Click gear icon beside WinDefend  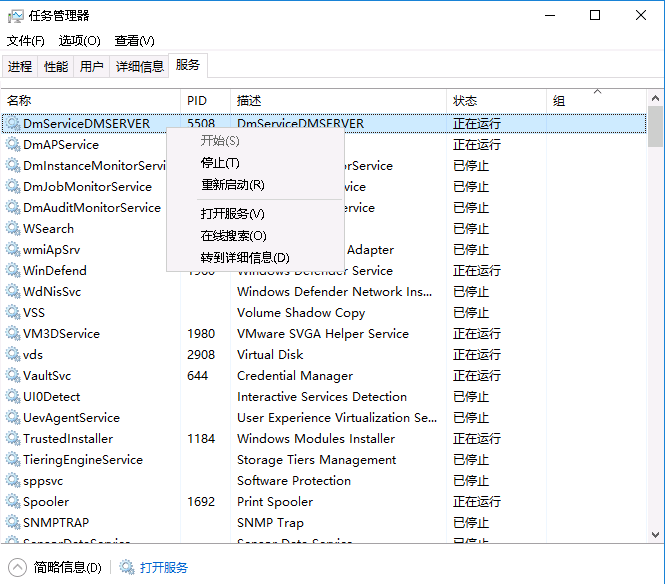[13, 270]
